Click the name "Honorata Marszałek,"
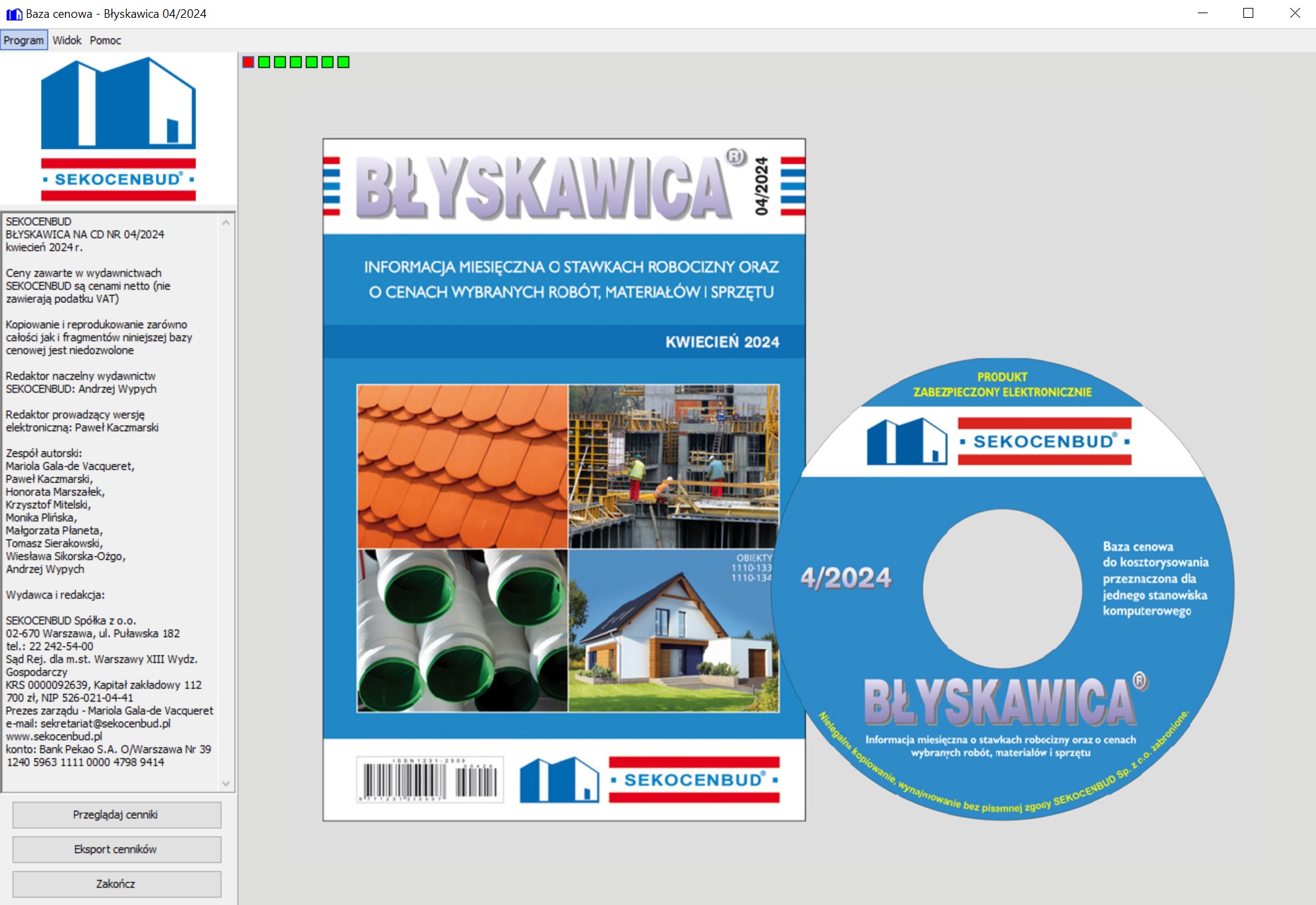This screenshot has width=1316, height=905. 55,492
